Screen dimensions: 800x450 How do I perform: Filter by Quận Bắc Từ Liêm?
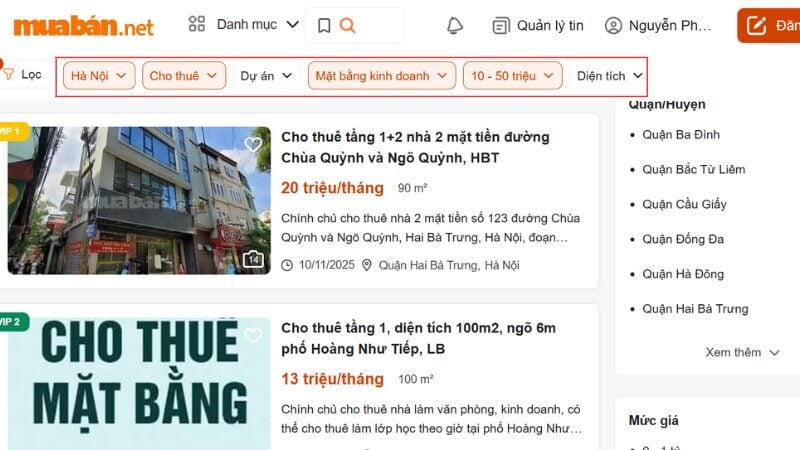point(693,169)
